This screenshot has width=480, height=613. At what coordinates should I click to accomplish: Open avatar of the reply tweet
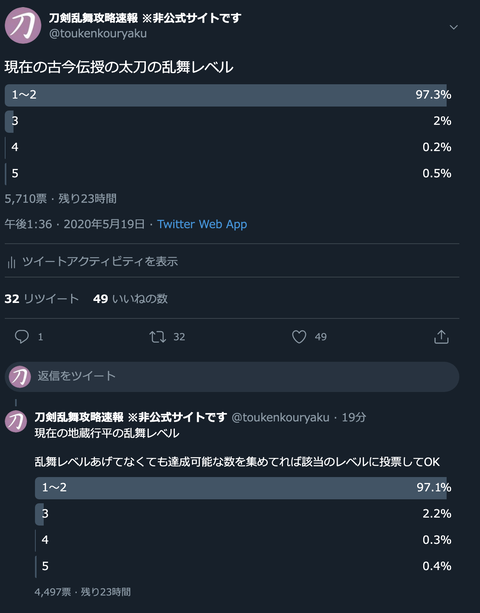click(16, 421)
